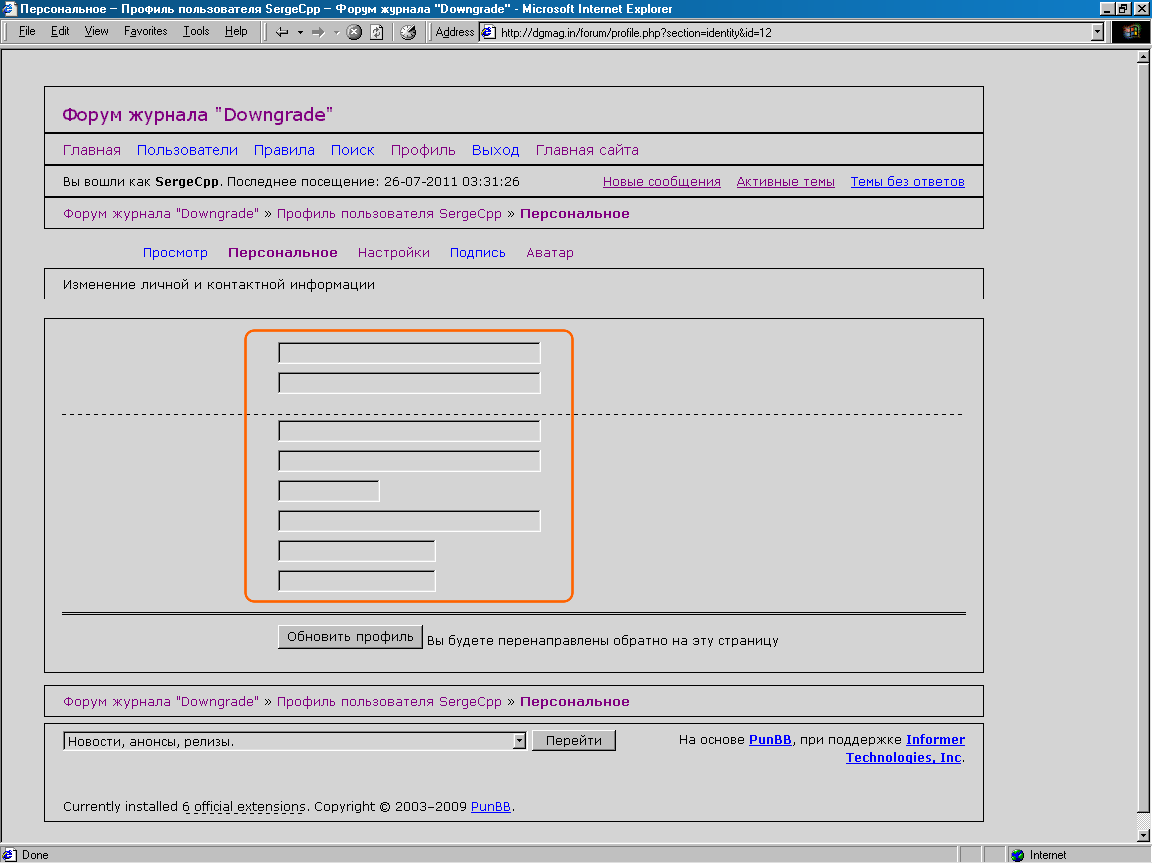Screen dimensions: 1152x864
Task: Open the forum jump dropdown "Новости, анонсы, релизы"
Action: click(x=519, y=741)
